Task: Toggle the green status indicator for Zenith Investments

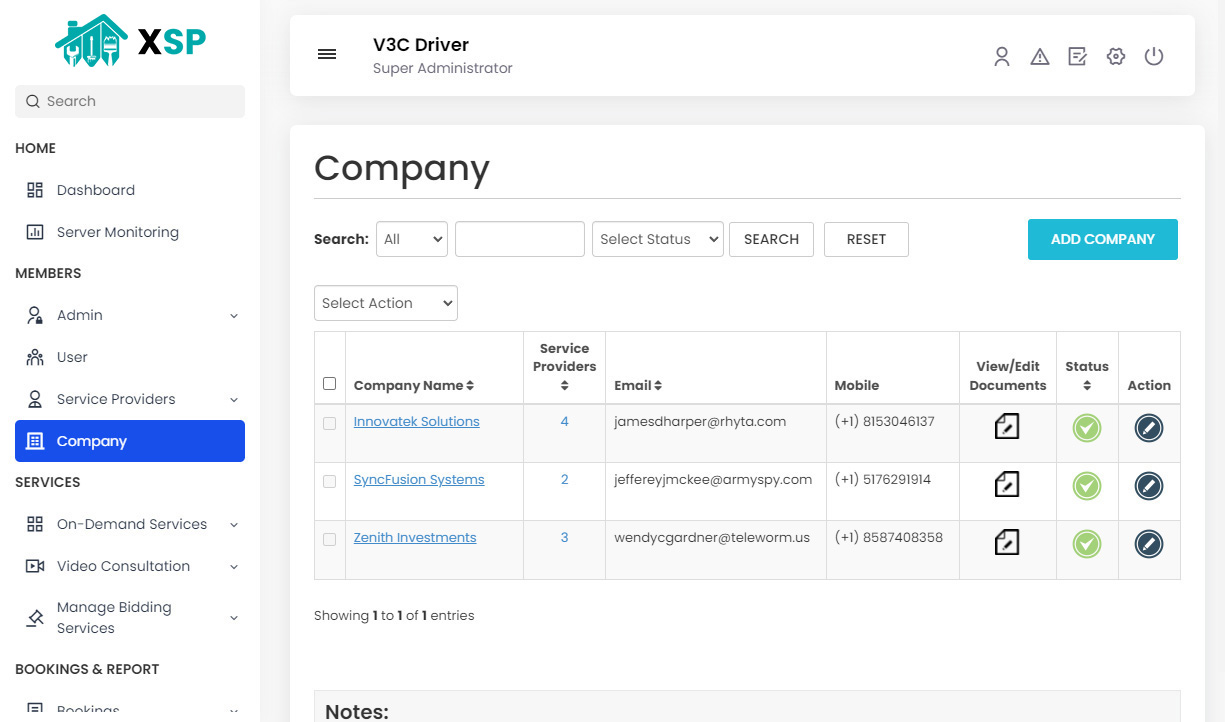Action: click(1087, 544)
